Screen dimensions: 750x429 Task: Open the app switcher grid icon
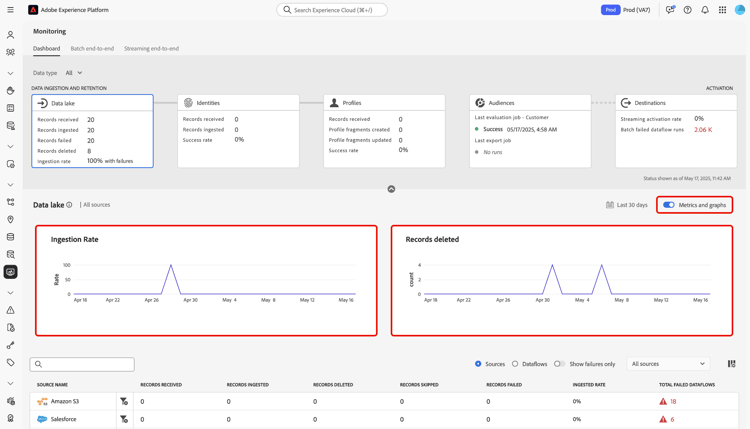tap(722, 10)
